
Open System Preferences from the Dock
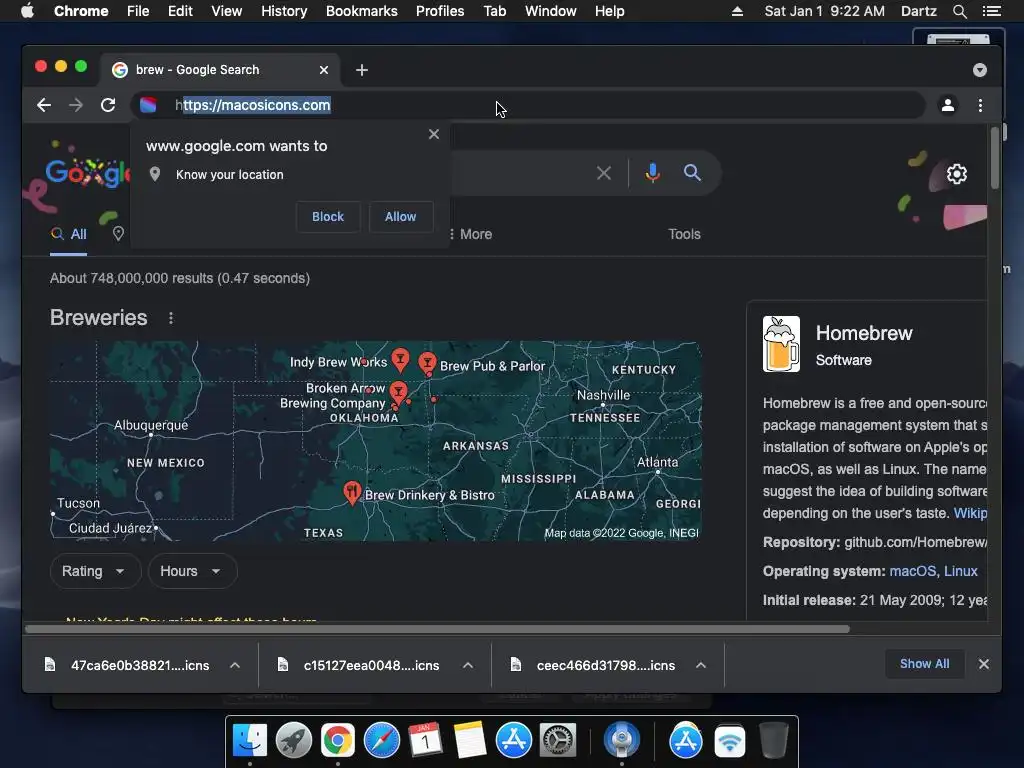tap(558, 741)
